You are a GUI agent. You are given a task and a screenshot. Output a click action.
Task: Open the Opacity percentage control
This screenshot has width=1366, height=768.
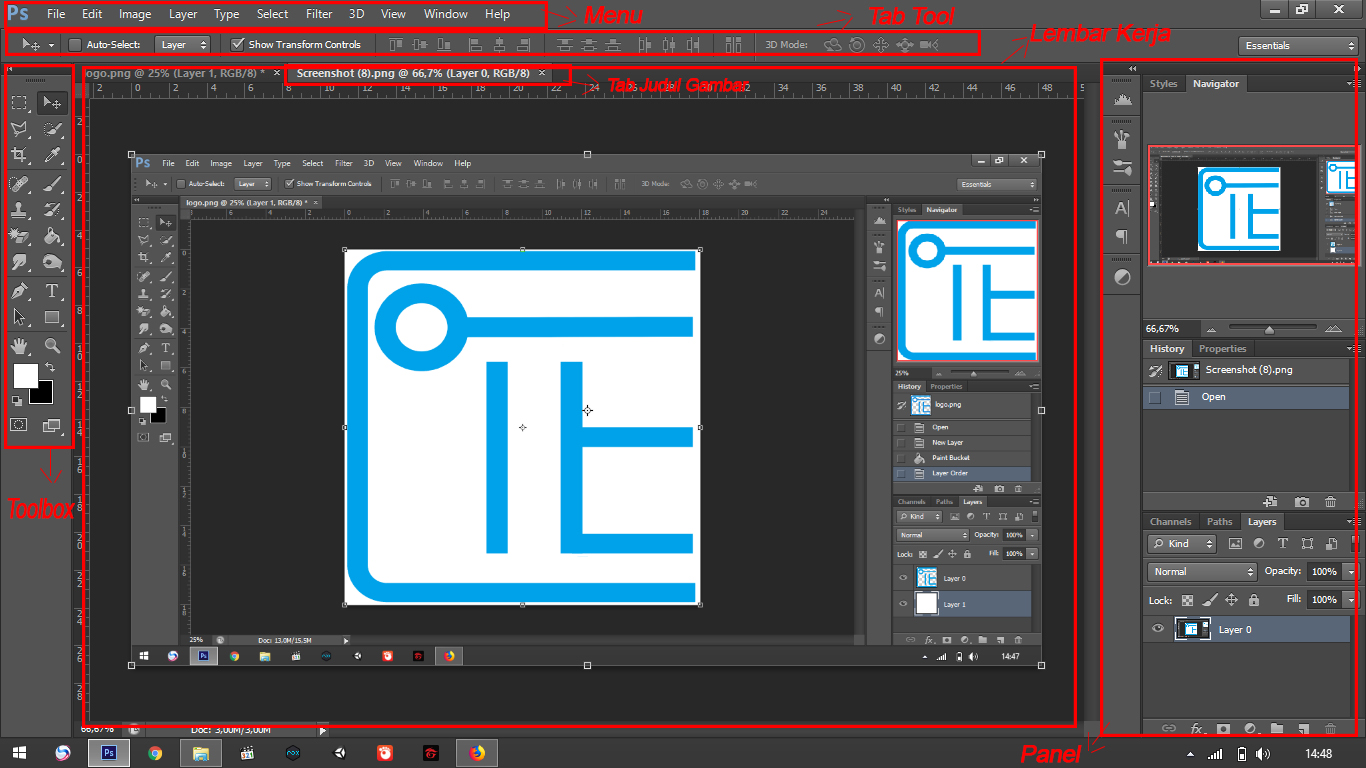click(1323, 572)
